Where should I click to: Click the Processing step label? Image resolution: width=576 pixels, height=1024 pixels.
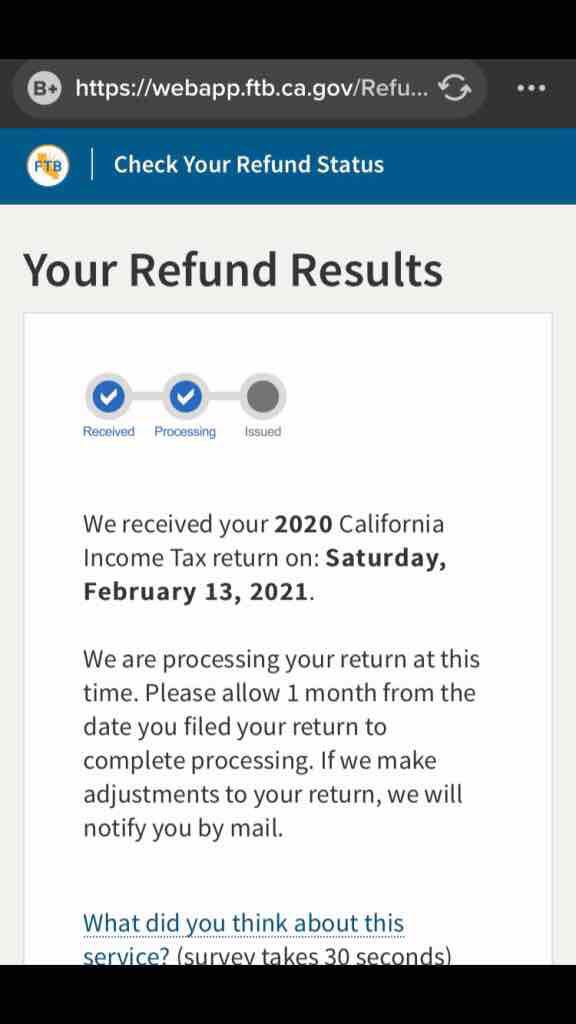pyautogui.click(x=184, y=431)
